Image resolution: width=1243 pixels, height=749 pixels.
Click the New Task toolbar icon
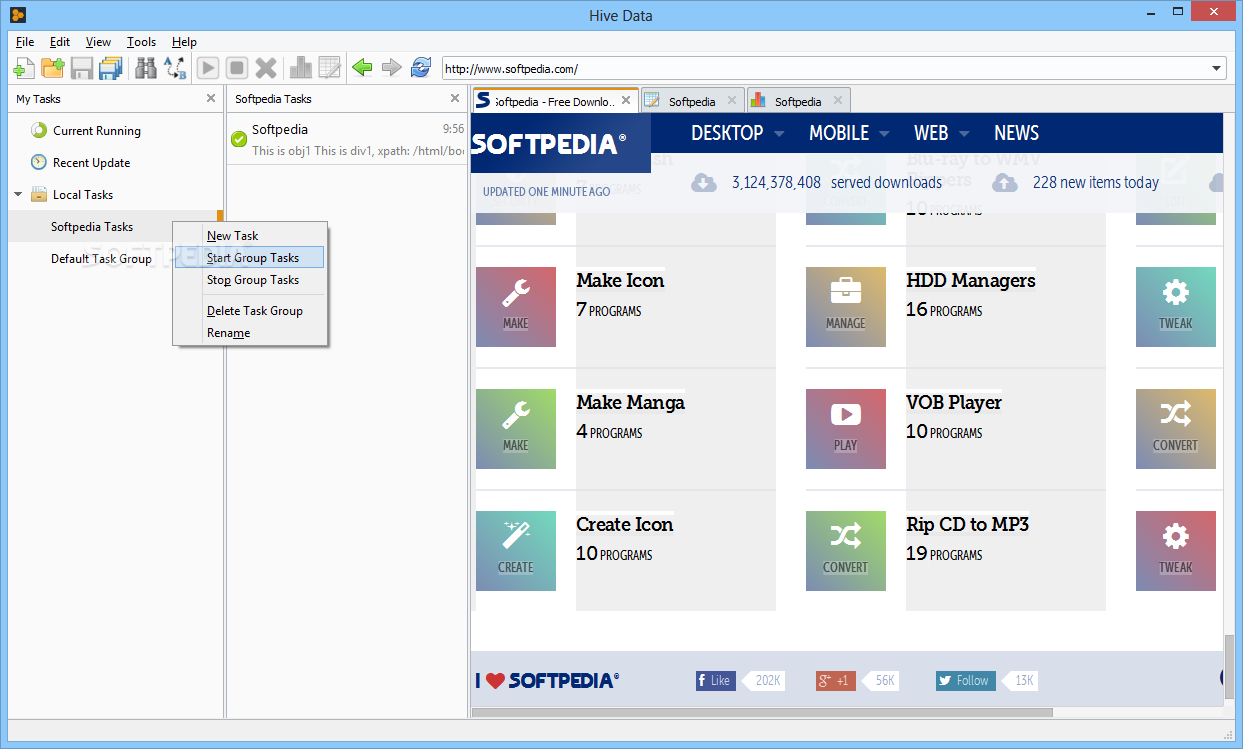[x=24, y=68]
